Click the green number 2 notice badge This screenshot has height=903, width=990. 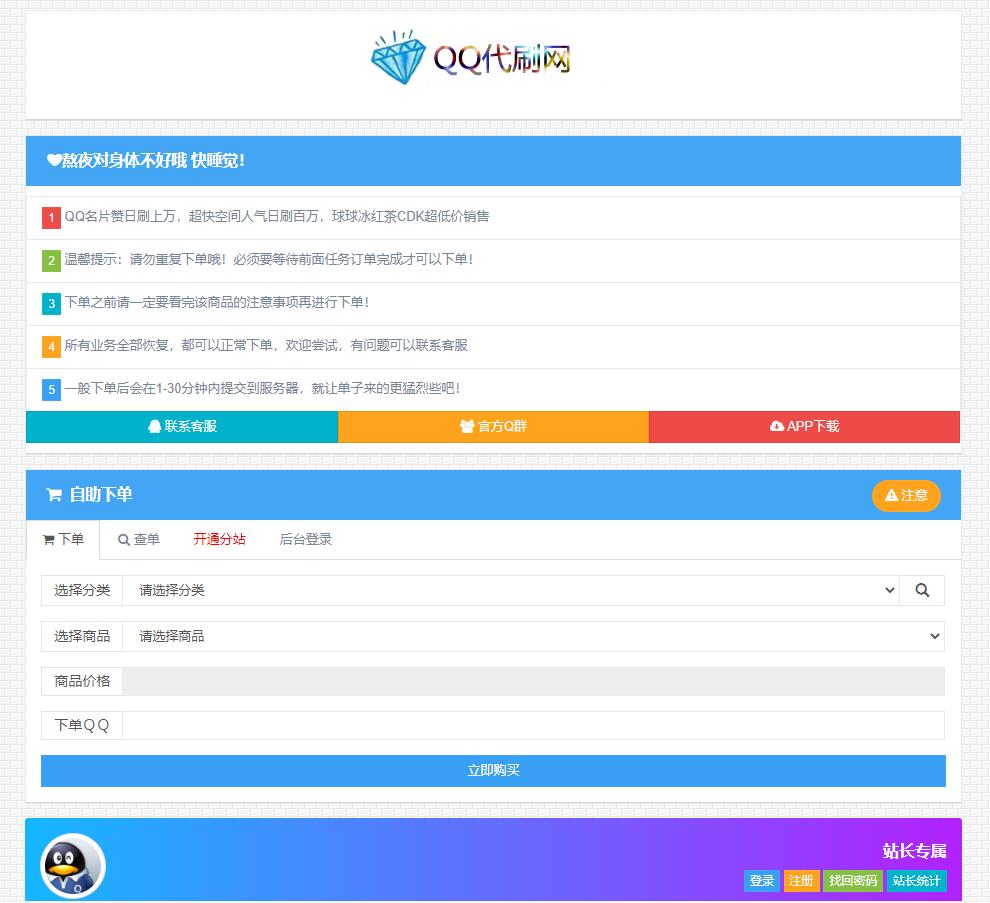[51, 260]
